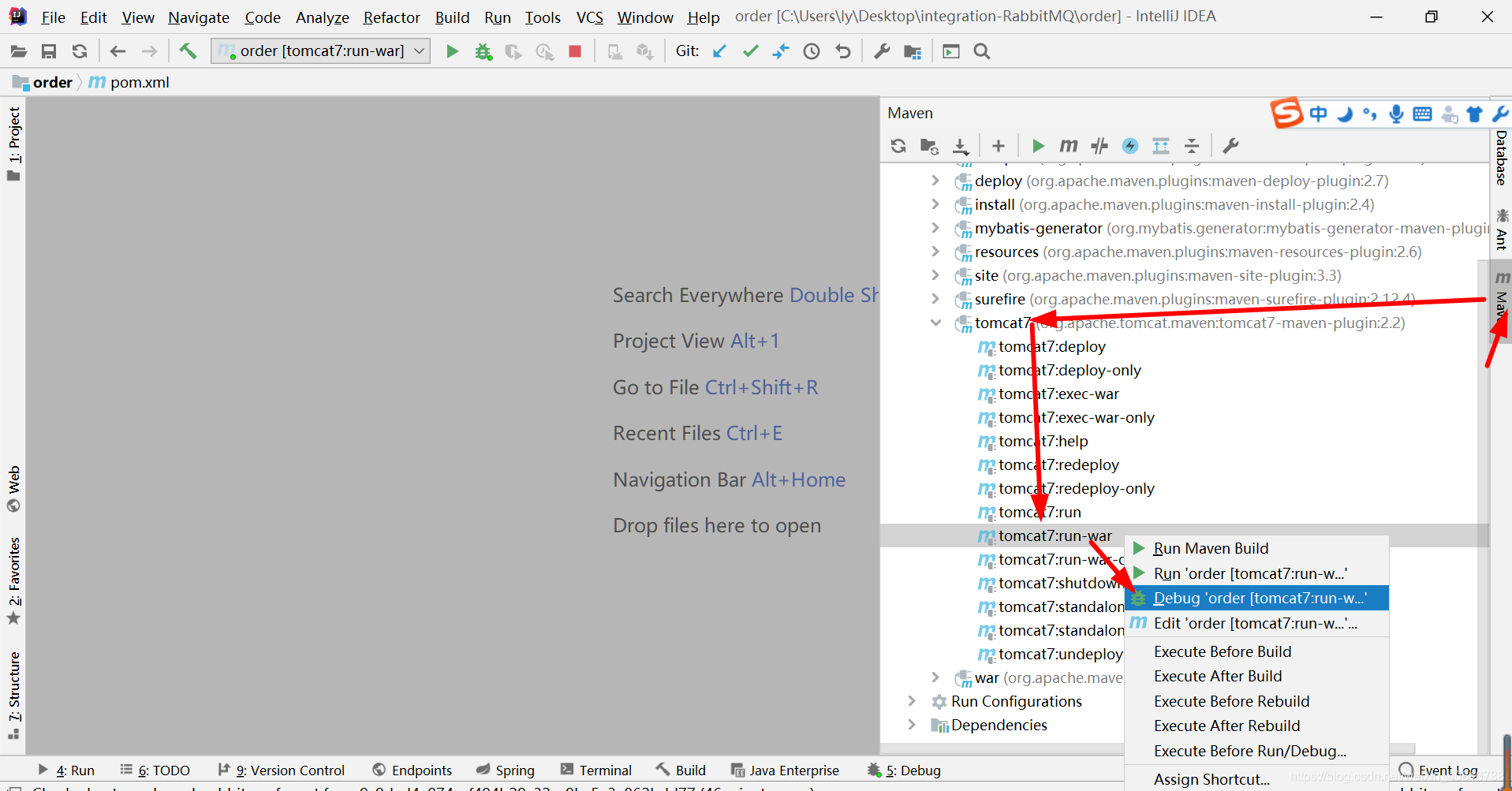Click Collapse All icon in Maven toolbar
The height and width of the screenshot is (791, 1512).
[1192, 146]
